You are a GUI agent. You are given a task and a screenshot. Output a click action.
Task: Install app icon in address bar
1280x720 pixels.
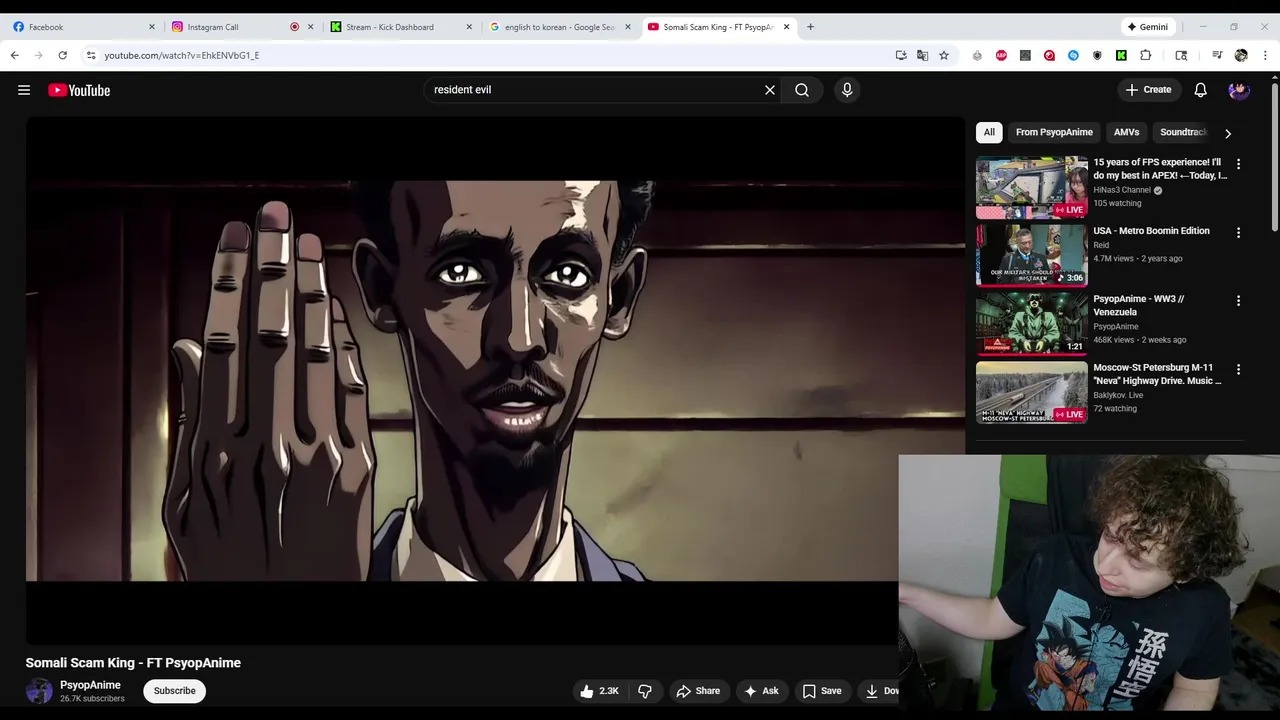(901, 55)
